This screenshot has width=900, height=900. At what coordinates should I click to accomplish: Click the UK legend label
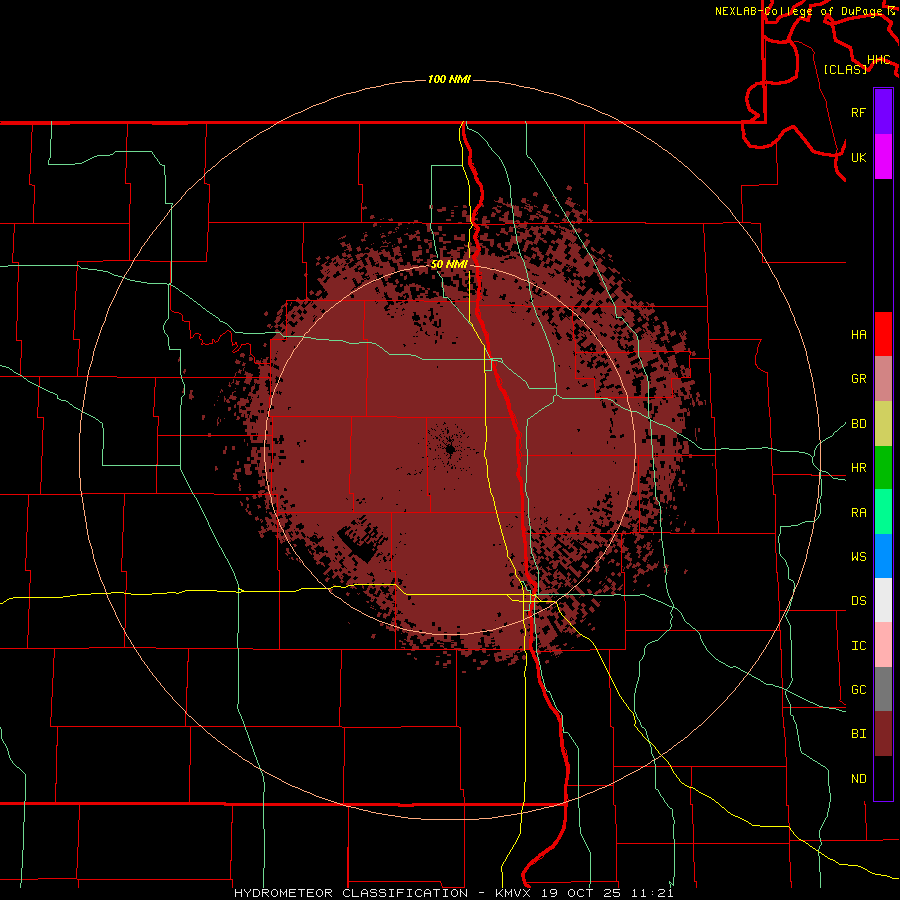(x=858, y=157)
